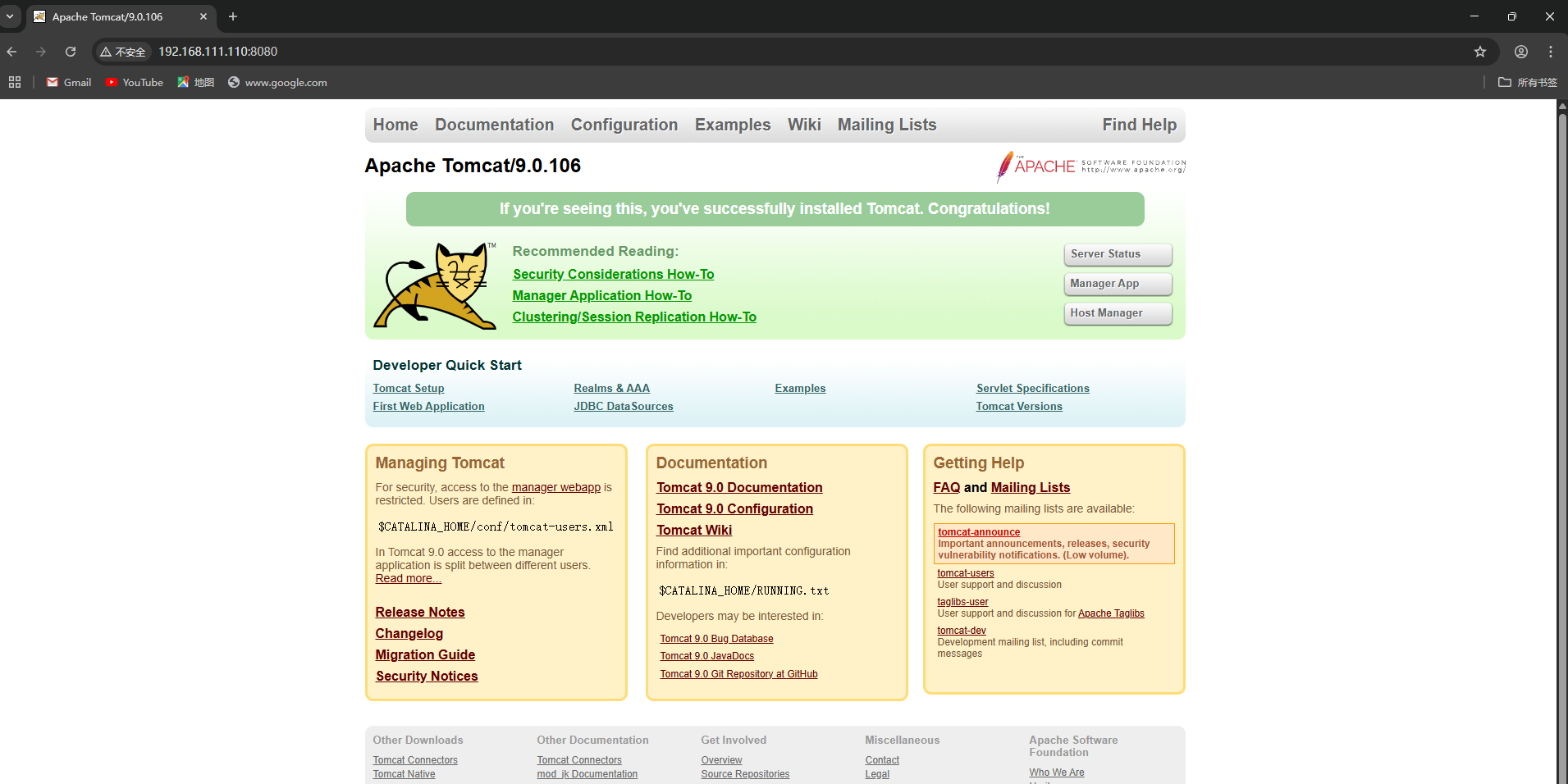This screenshot has width=1568, height=784.
Task: Open the Gmail bookmark
Action: (69, 82)
